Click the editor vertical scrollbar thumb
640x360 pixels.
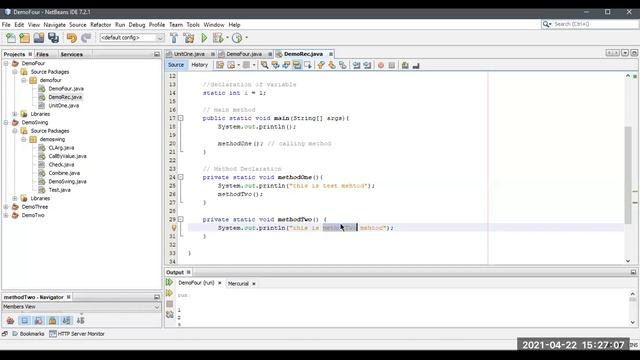click(x=628, y=176)
